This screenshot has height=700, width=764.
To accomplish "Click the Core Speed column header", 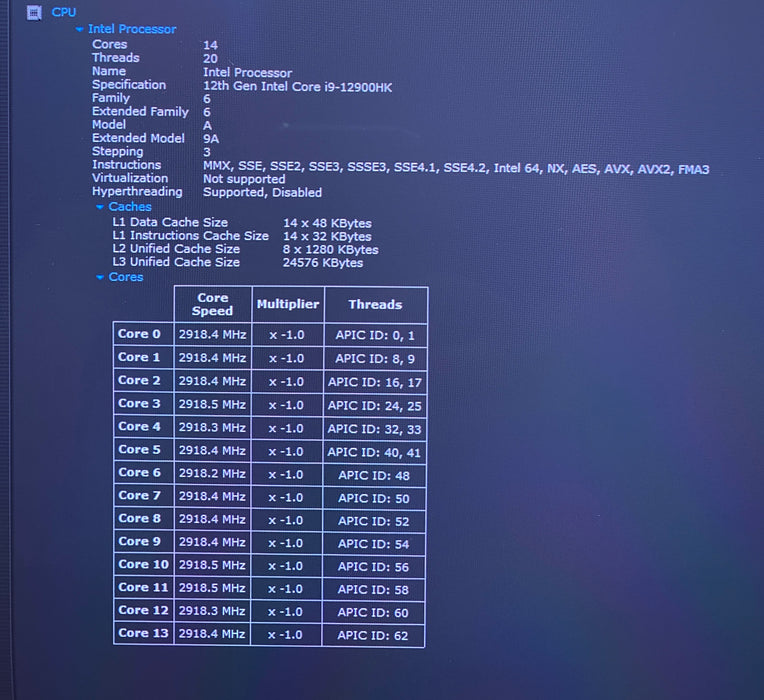I will point(212,304).
